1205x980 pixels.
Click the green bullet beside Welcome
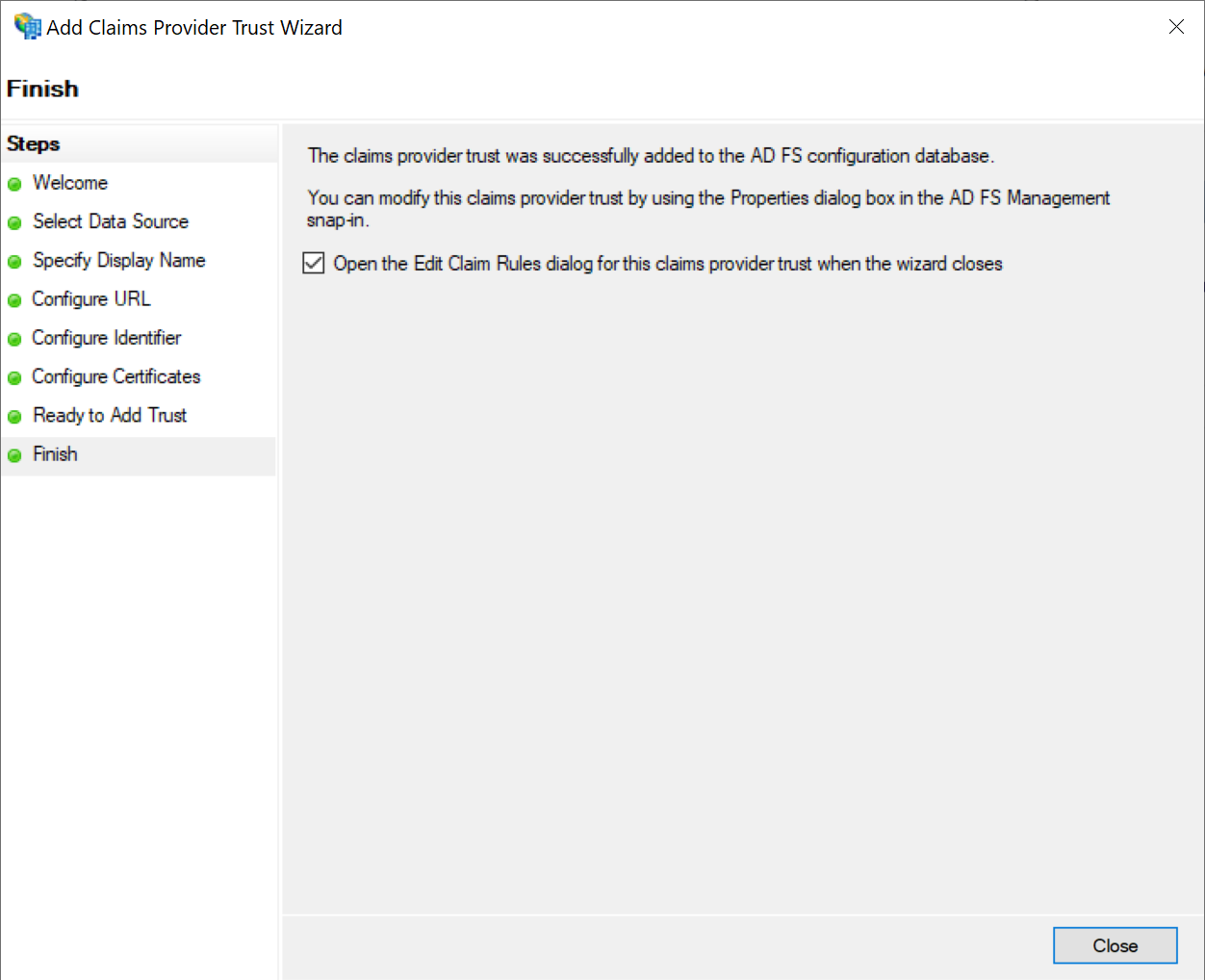pyautogui.click(x=14, y=184)
